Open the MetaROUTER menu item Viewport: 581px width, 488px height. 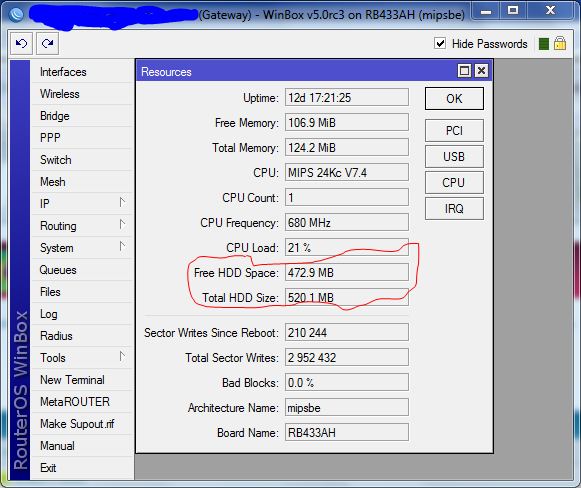(82, 402)
